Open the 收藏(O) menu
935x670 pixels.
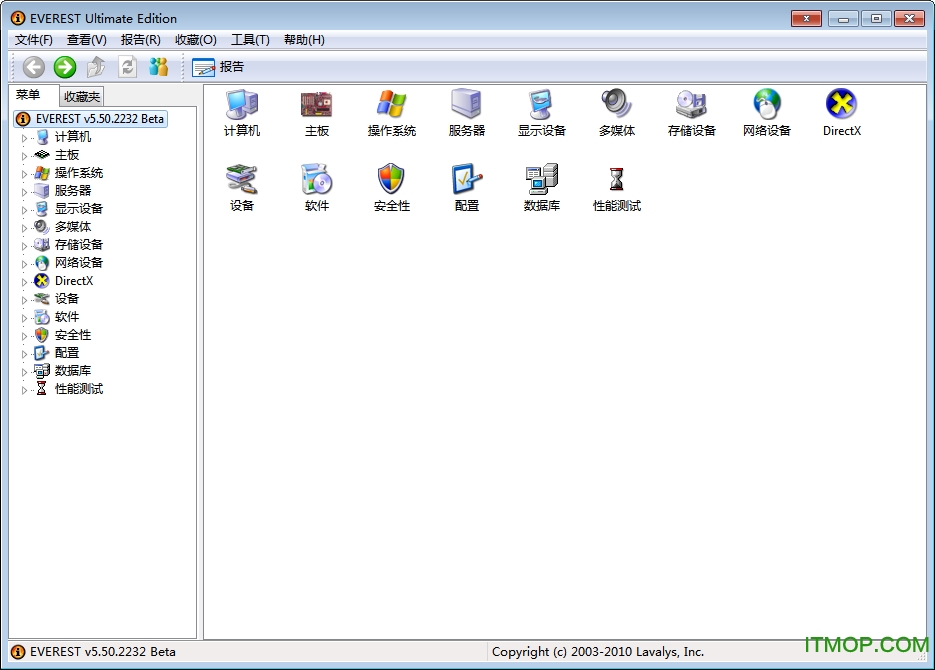point(196,40)
